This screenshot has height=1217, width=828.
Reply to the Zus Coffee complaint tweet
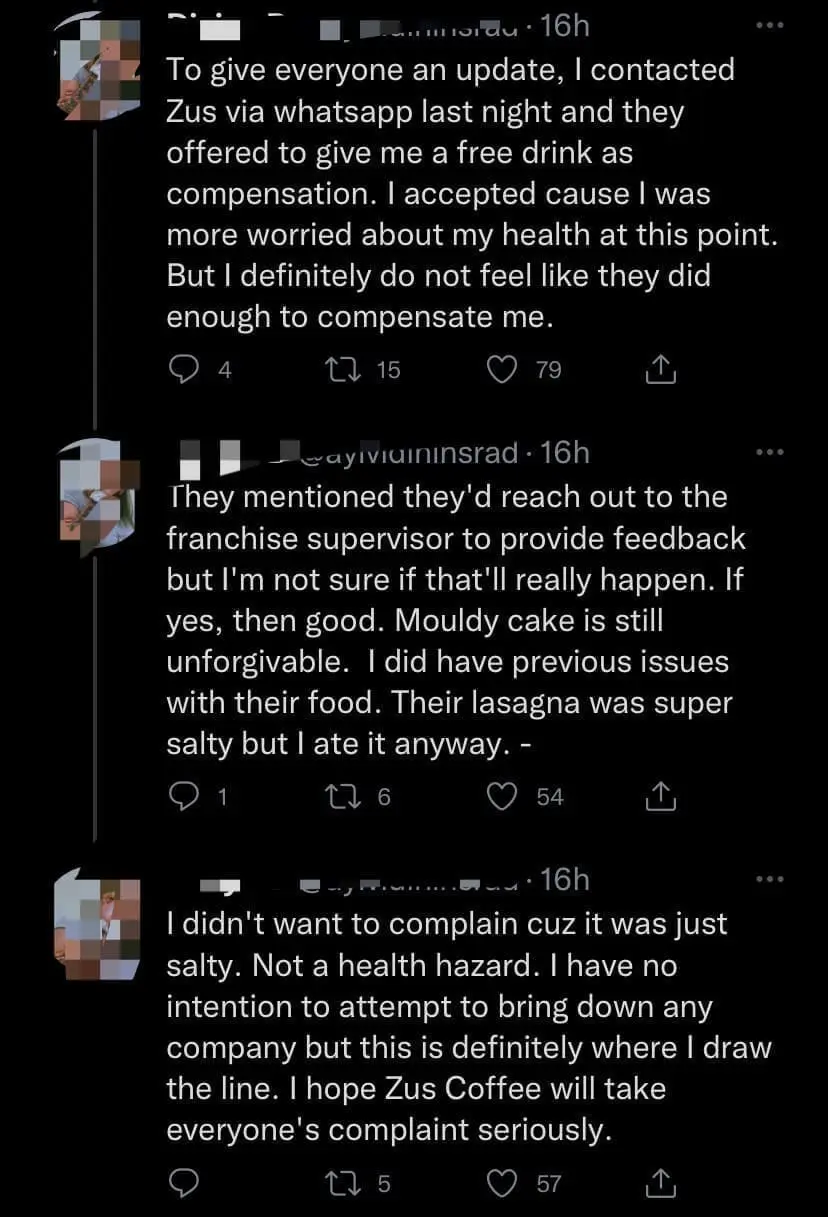(182, 1184)
